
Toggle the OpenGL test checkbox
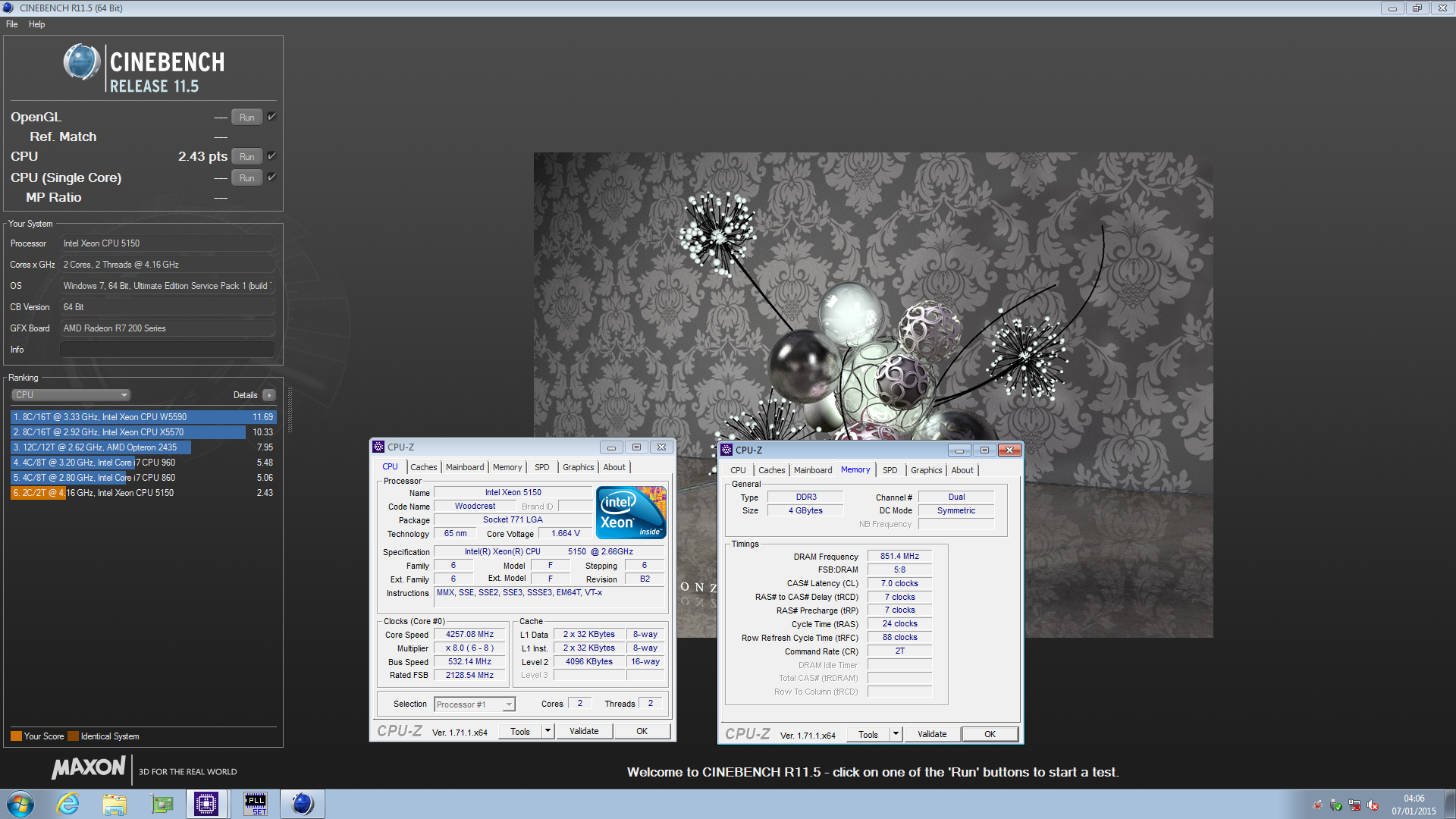pos(271,117)
